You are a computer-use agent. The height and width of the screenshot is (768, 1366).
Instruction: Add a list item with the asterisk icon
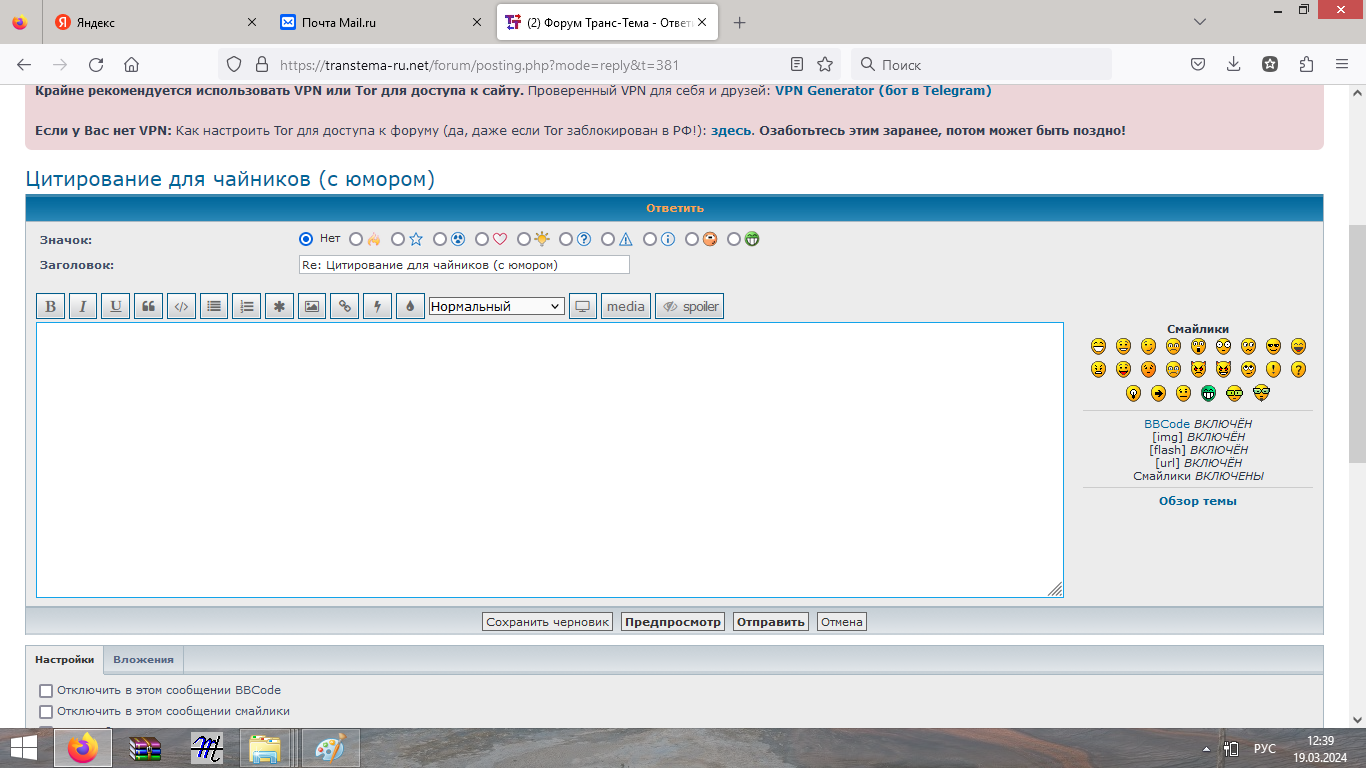click(x=279, y=306)
